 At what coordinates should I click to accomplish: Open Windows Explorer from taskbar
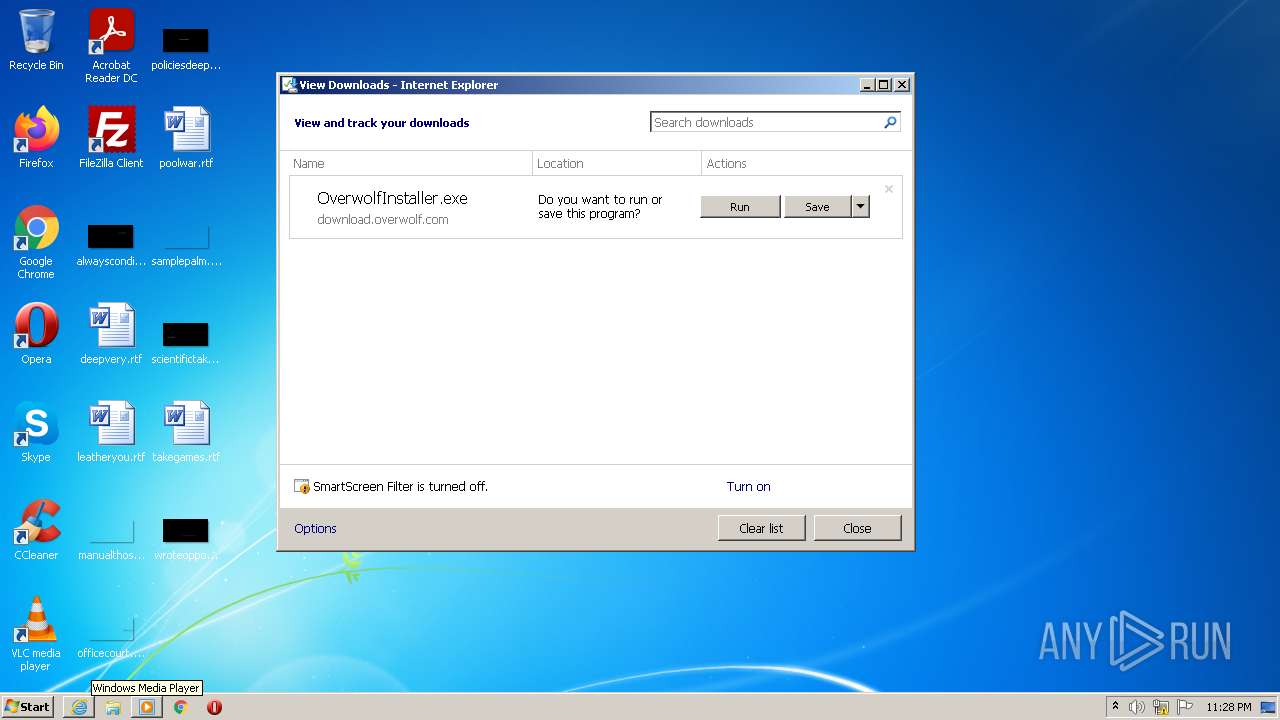(x=113, y=707)
